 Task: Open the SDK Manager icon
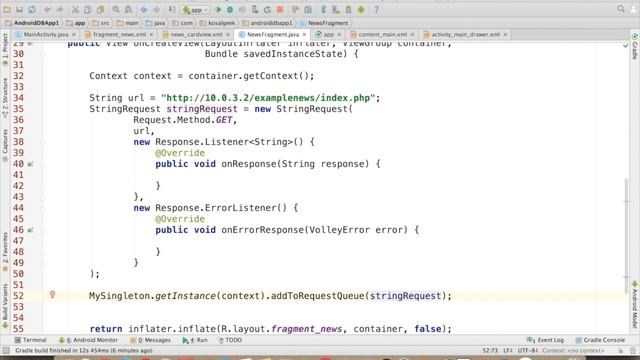tap(349, 9)
